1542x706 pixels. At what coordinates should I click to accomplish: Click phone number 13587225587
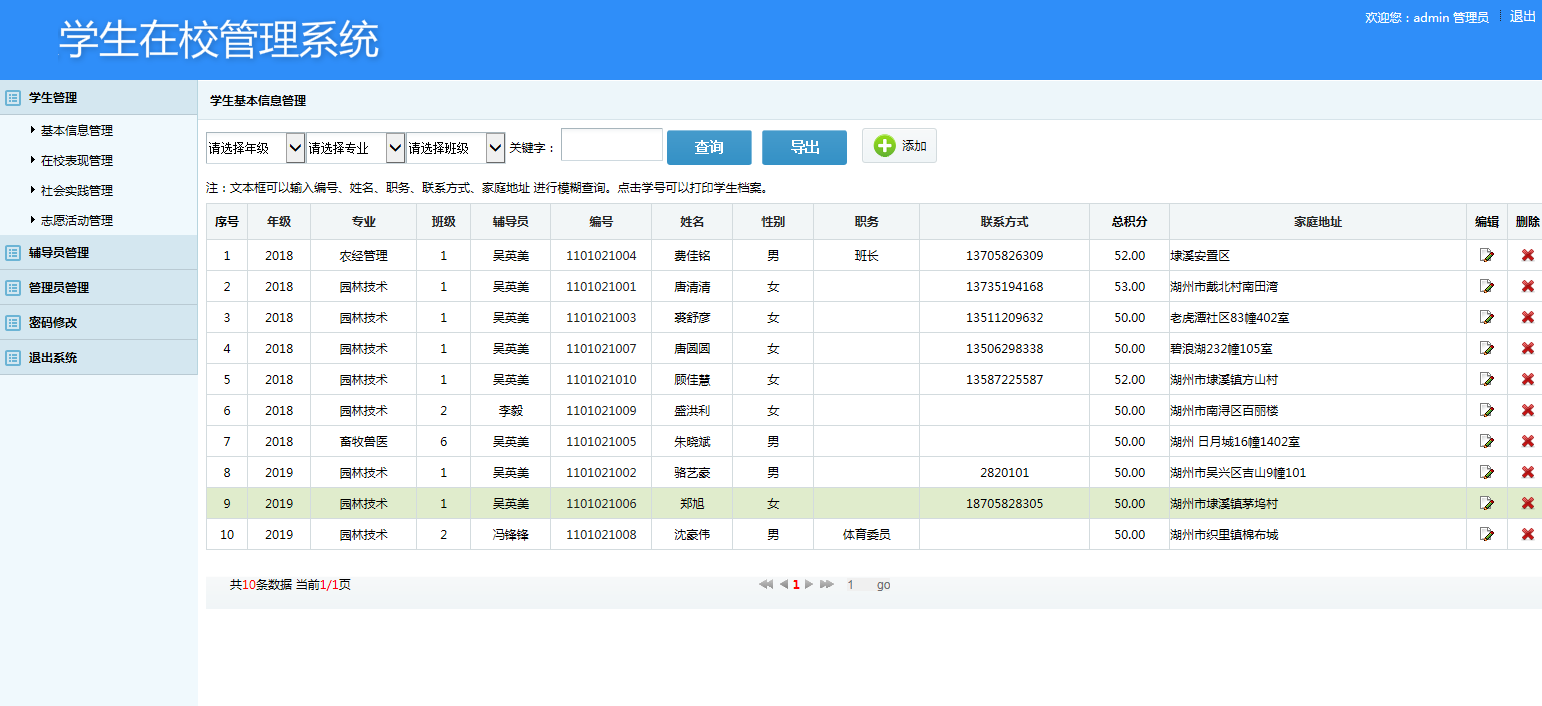point(1004,380)
